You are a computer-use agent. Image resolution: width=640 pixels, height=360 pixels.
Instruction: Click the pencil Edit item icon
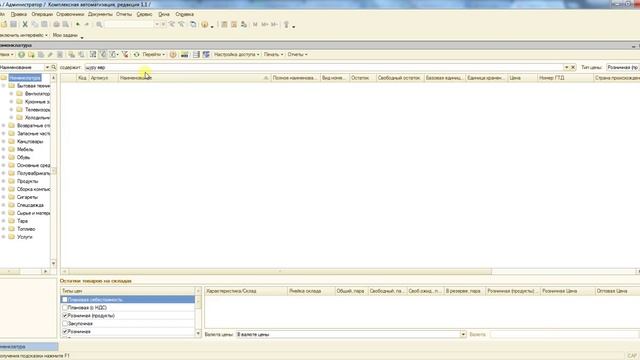50,54
